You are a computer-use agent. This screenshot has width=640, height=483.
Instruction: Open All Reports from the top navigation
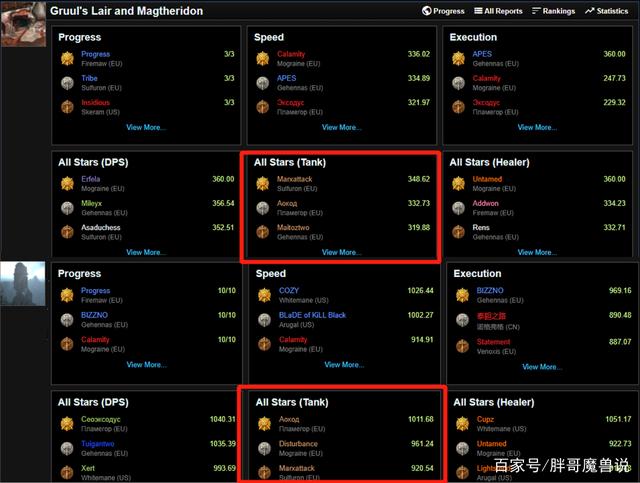point(503,11)
